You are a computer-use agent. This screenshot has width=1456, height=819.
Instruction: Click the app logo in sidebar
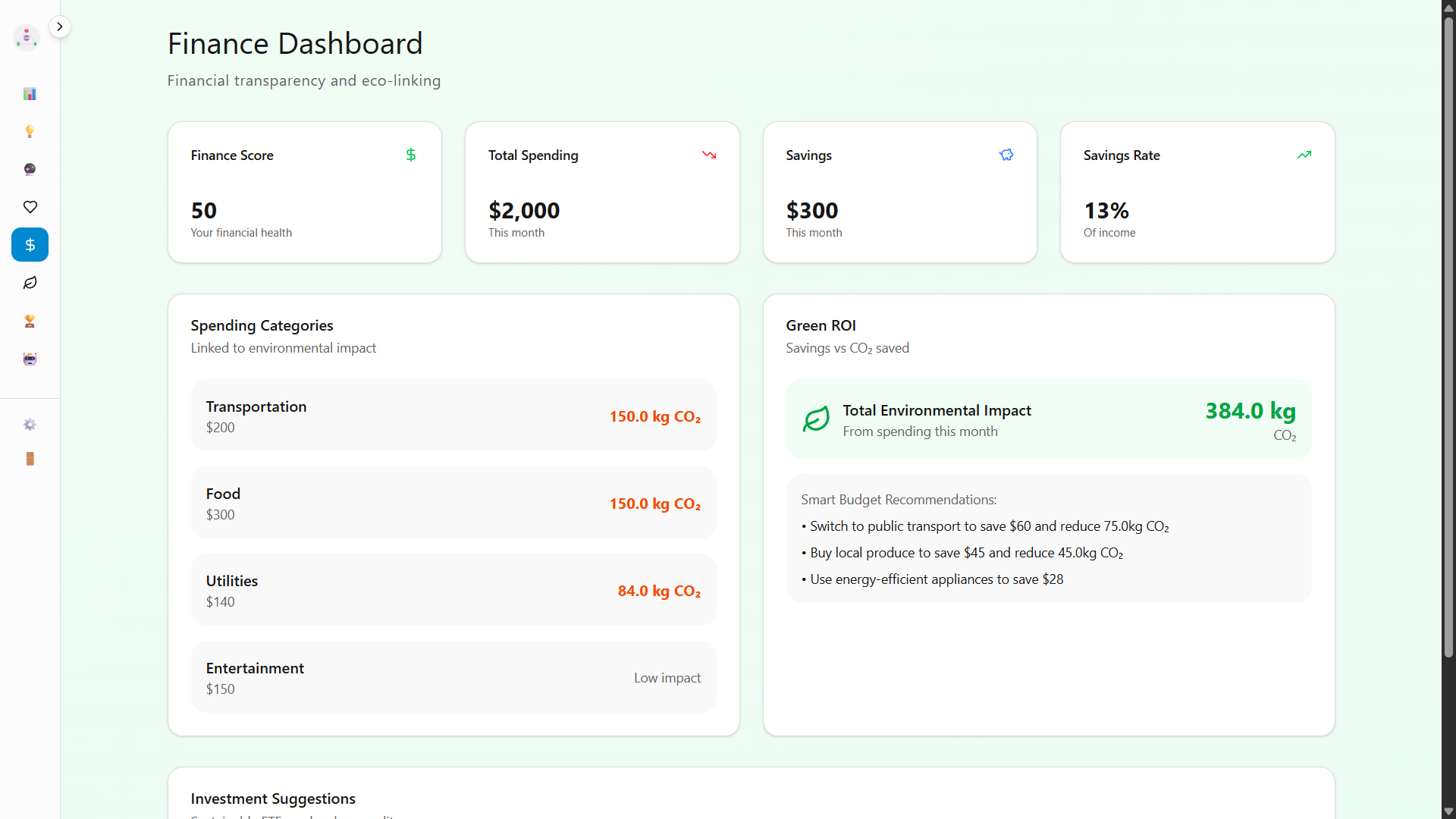point(27,37)
